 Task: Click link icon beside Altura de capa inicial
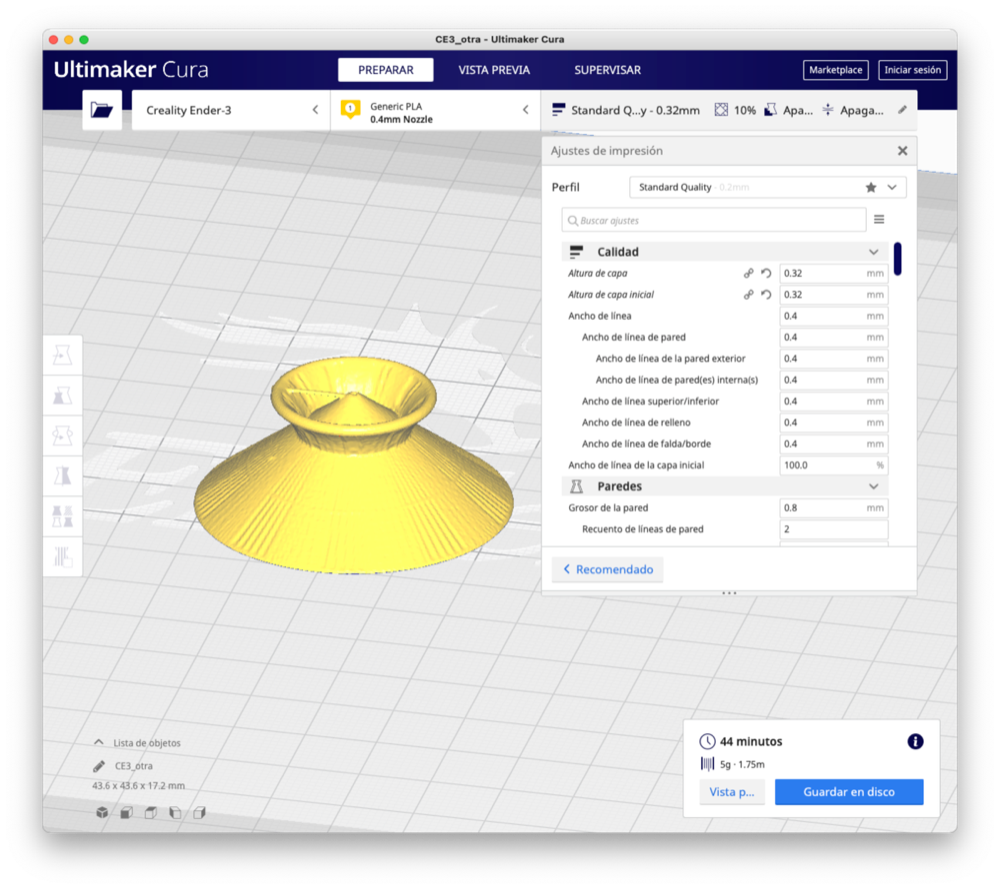pyautogui.click(x=748, y=295)
